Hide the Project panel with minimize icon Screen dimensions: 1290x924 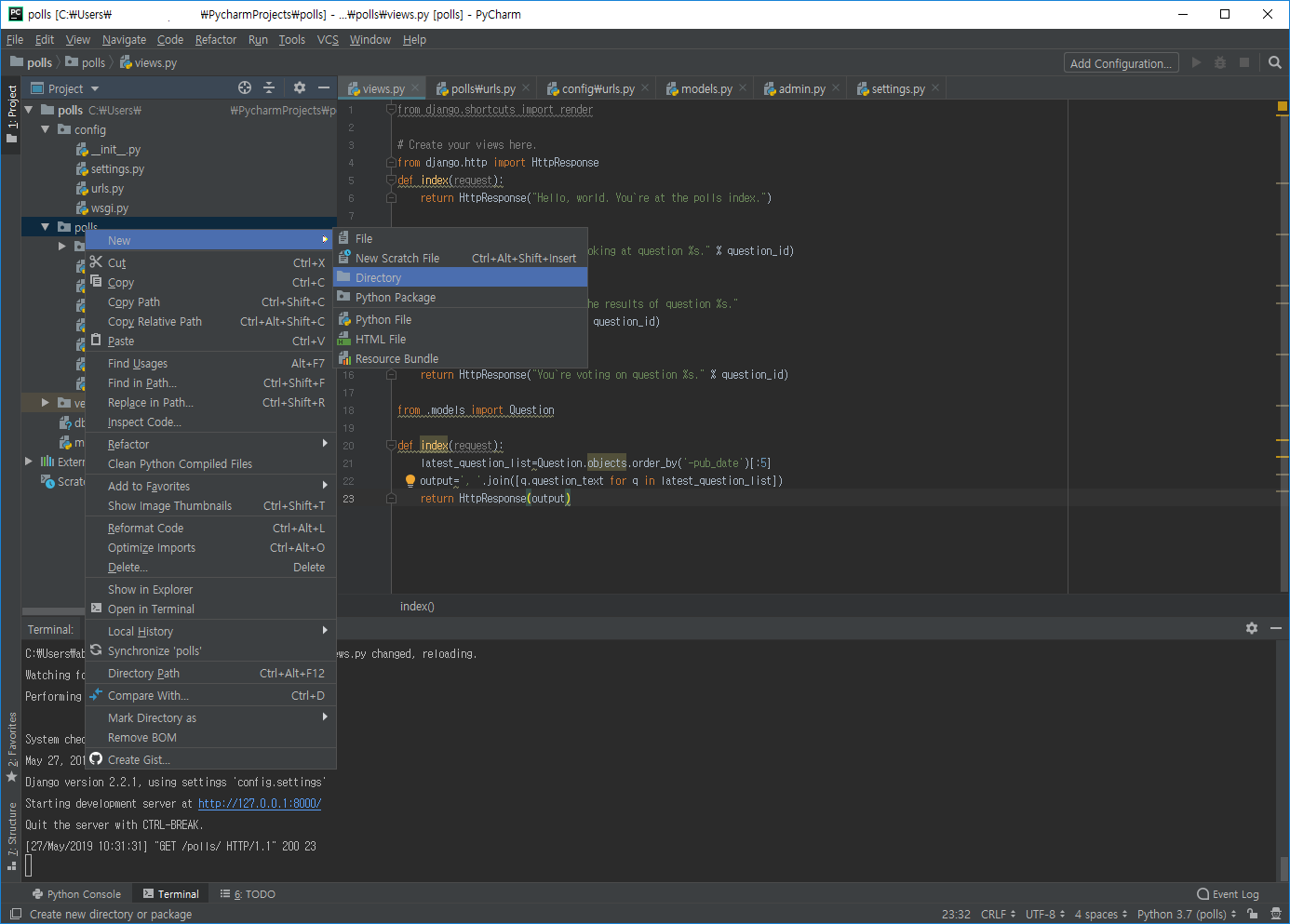coord(324,87)
